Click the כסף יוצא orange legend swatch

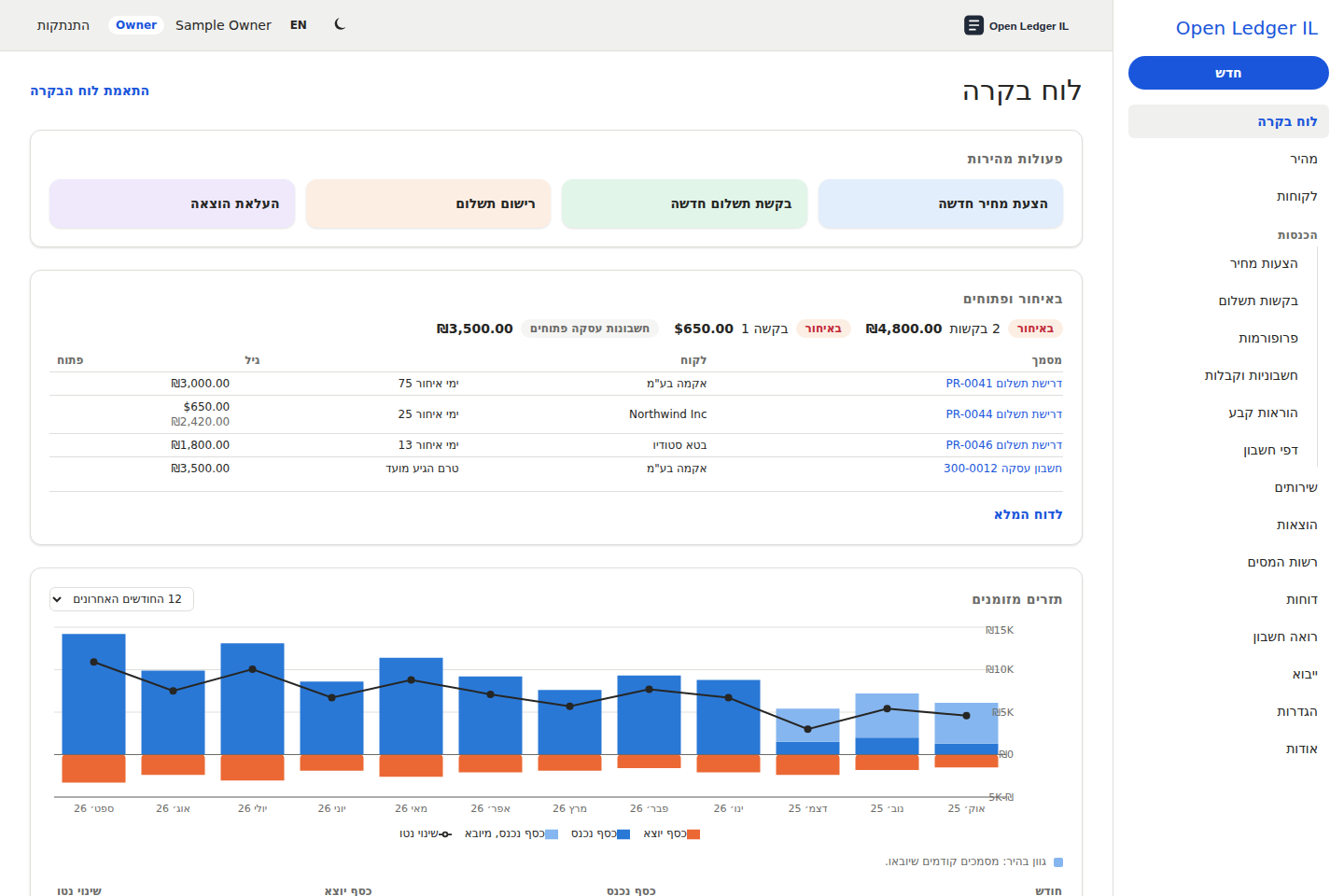tap(693, 834)
